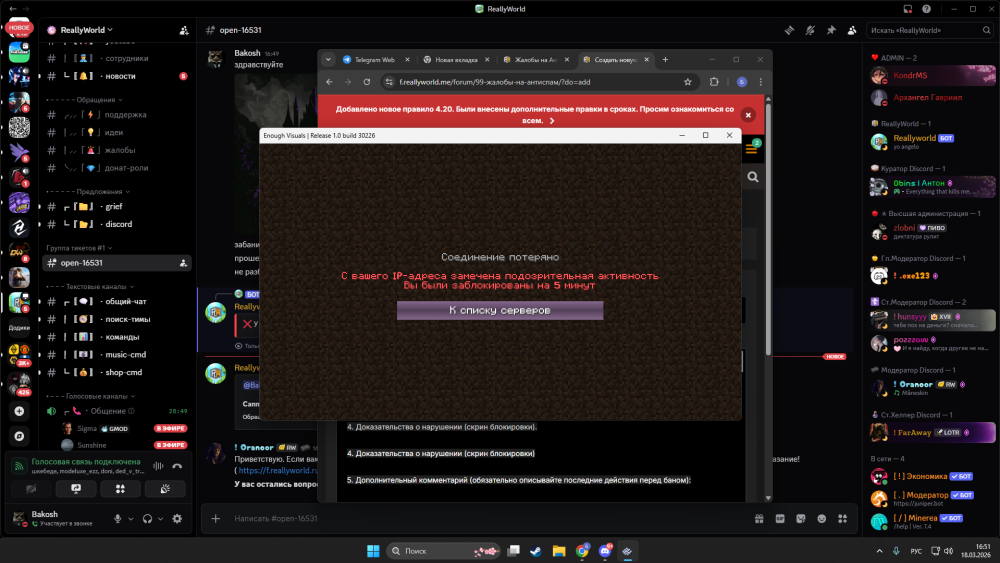Start screen share from the voice panel

click(x=76, y=489)
